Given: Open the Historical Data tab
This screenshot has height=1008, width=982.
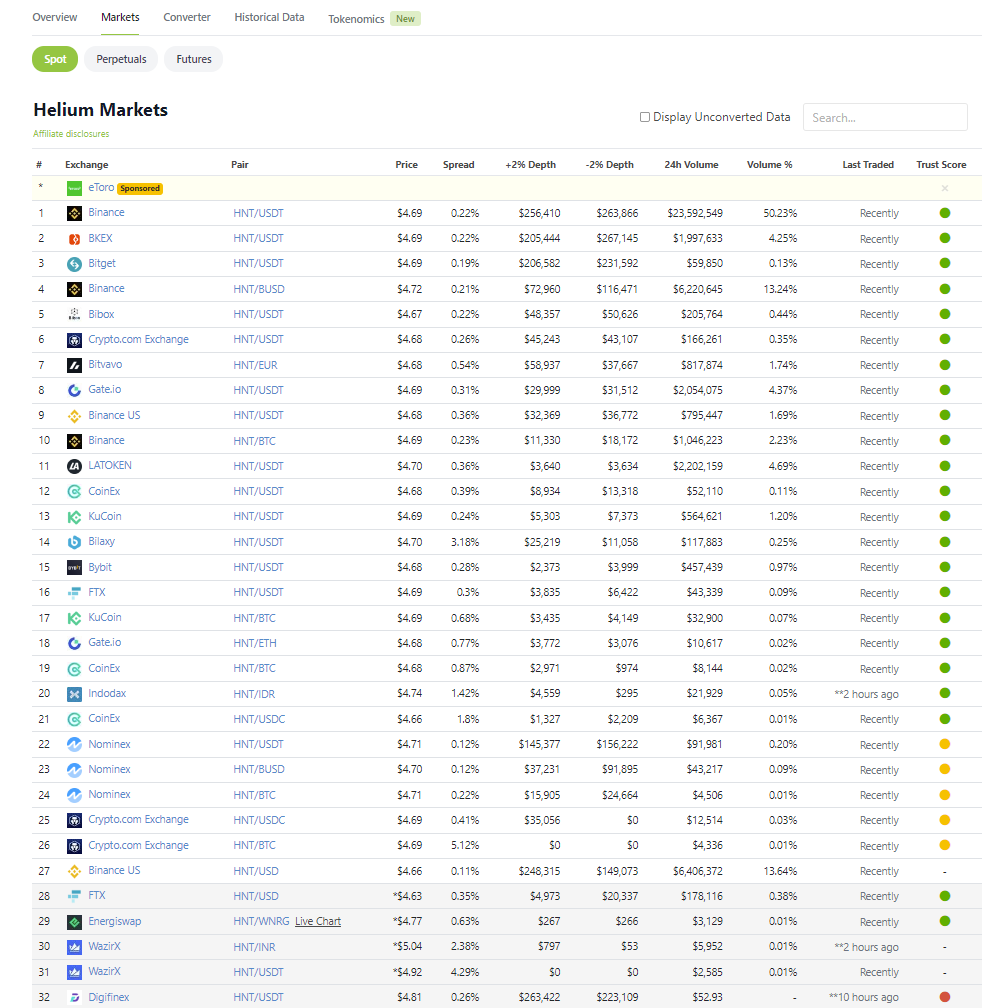Looking at the screenshot, I should pyautogui.click(x=269, y=18).
